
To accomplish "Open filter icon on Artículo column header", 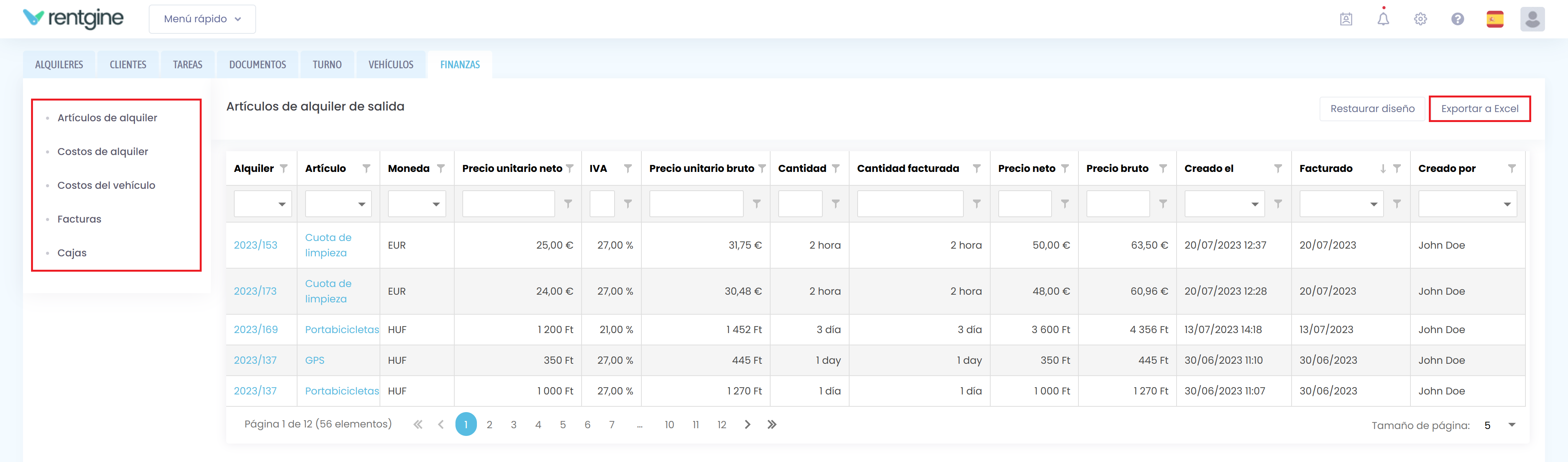I will pos(367,168).
